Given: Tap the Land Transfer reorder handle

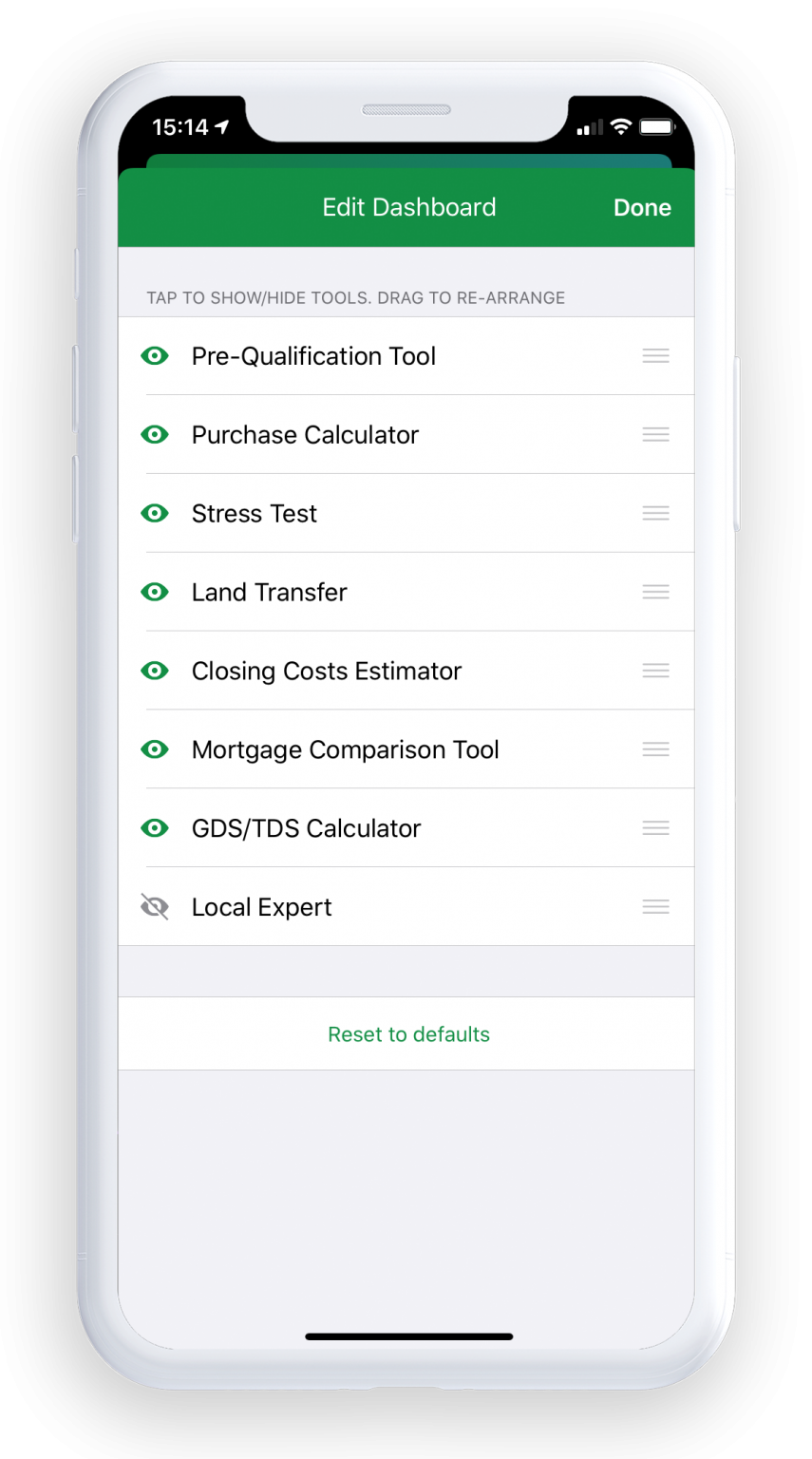Looking at the screenshot, I should tap(655, 593).
